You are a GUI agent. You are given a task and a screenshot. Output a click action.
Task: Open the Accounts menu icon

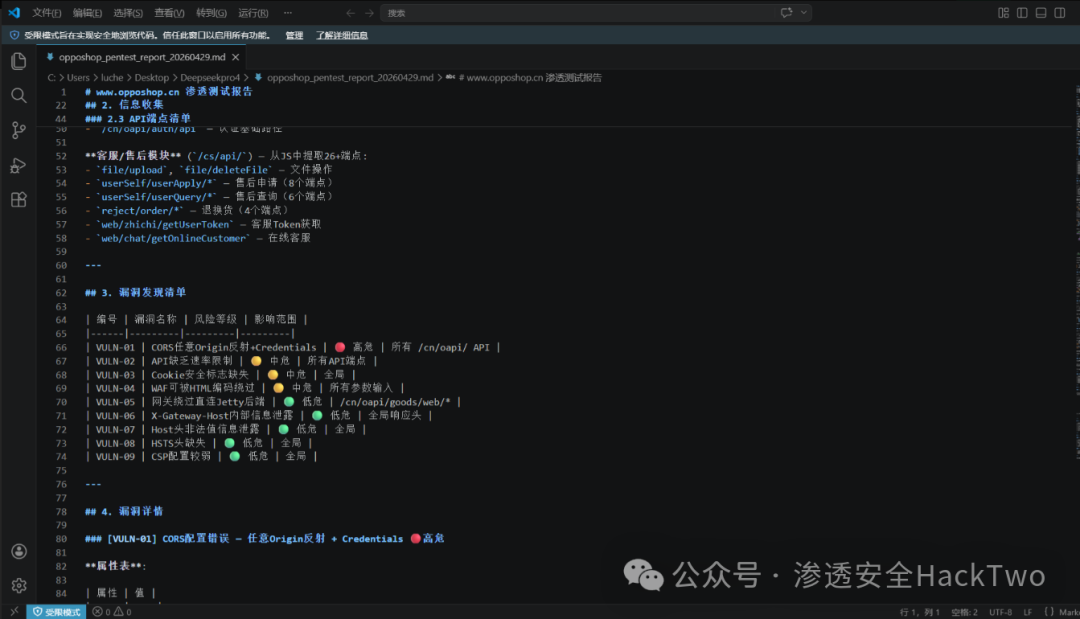coord(19,552)
